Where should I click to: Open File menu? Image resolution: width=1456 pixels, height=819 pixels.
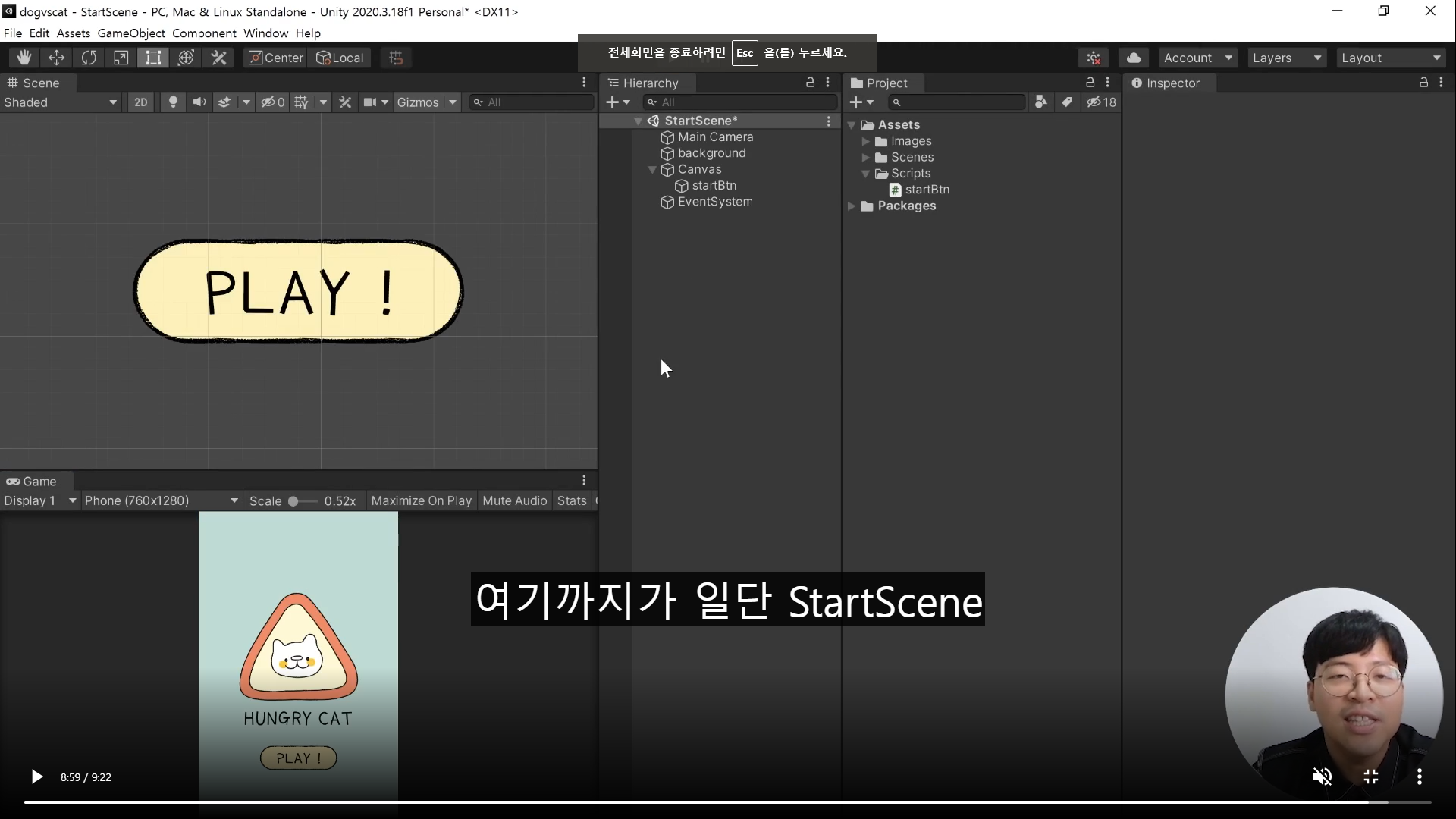click(13, 33)
